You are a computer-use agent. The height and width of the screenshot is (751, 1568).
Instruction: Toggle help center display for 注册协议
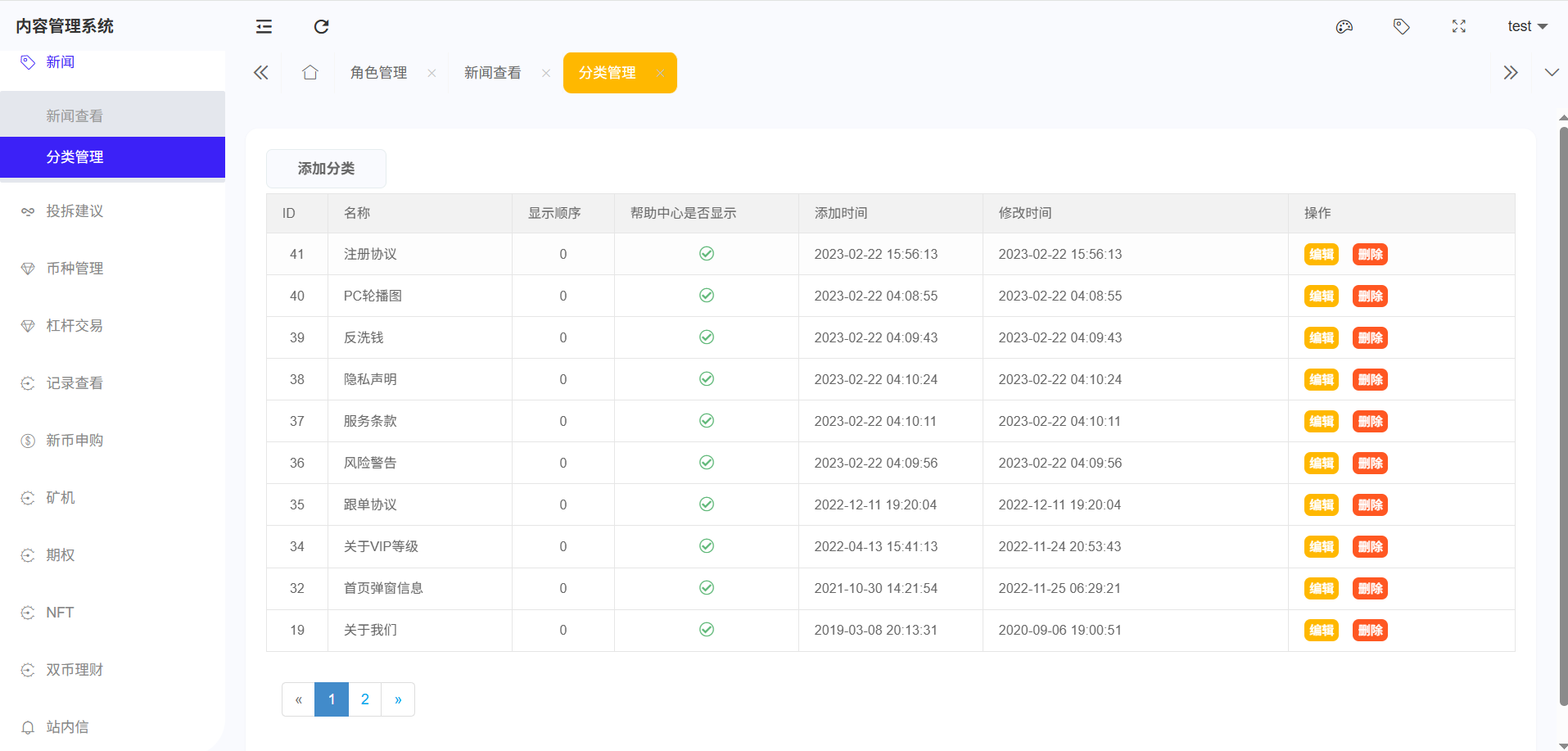706,254
